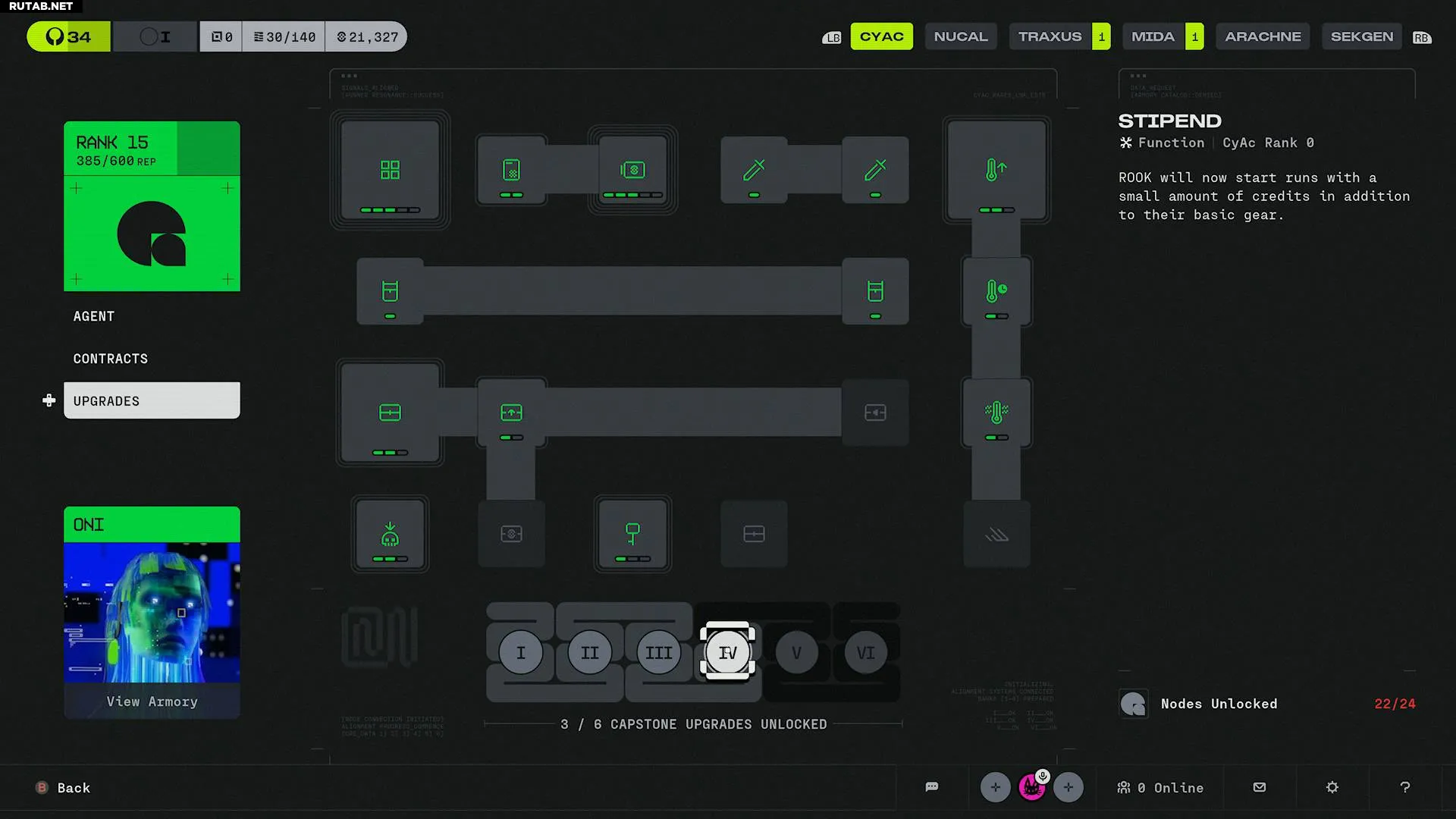Image resolution: width=1456 pixels, height=819 pixels.
Task: Select the thermometer with clock node
Action: 996,291
